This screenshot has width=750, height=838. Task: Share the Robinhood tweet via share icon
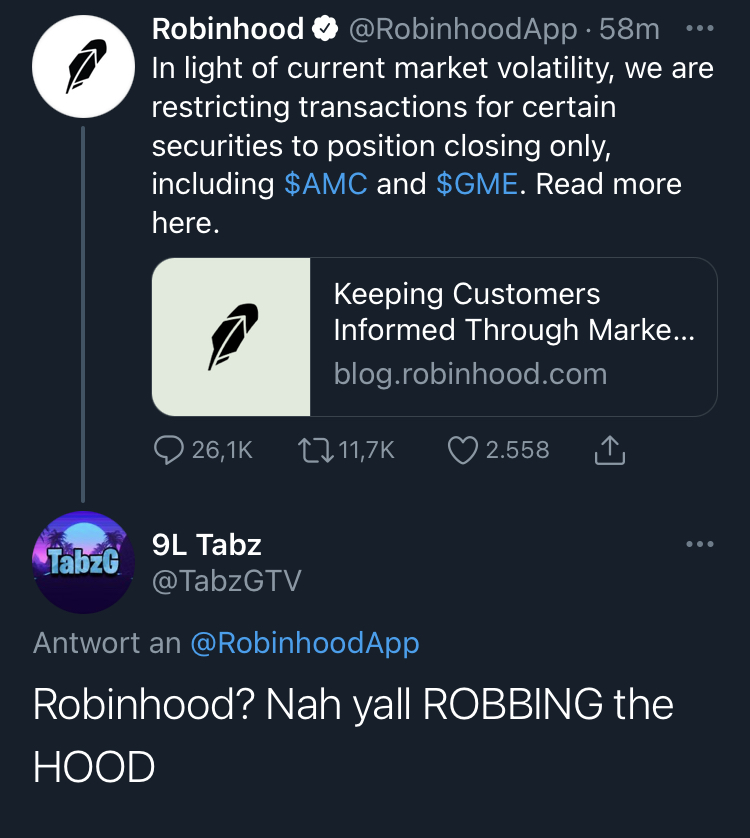click(x=609, y=452)
